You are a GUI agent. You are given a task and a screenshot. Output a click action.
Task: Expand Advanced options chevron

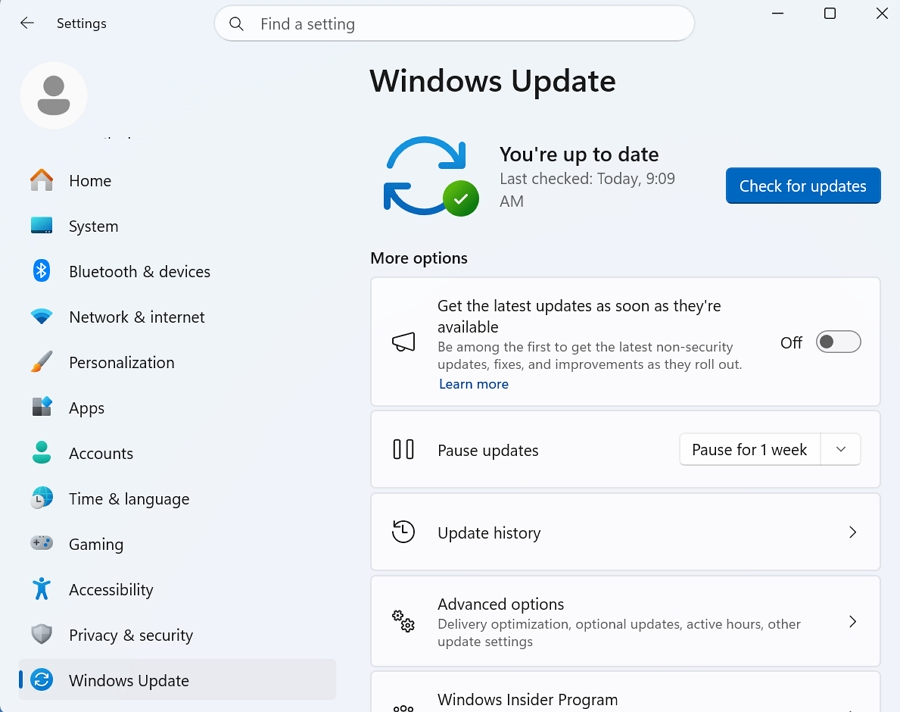click(x=852, y=621)
